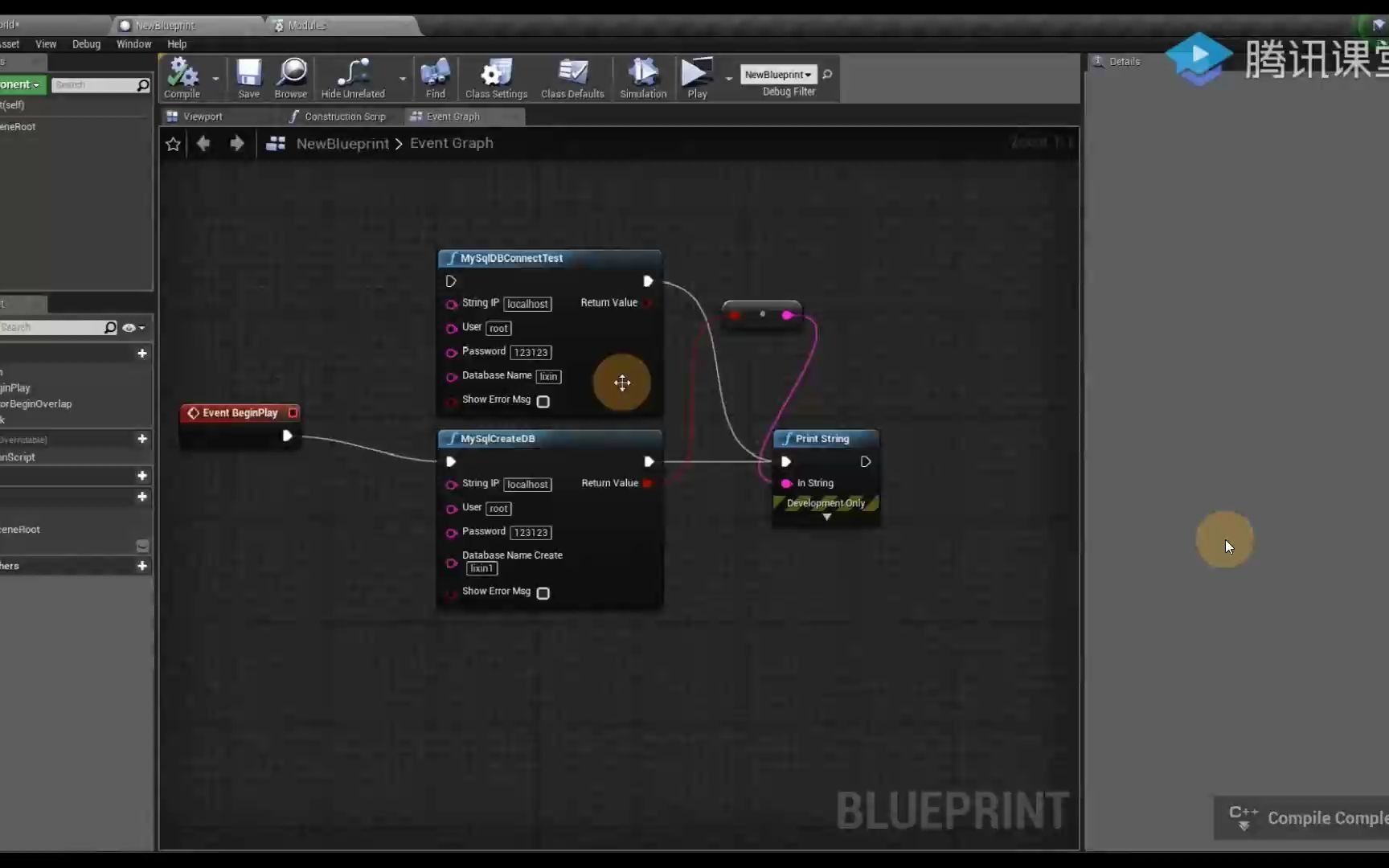Image resolution: width=1389 pixels, height=868 pixels.
Task: Expand Development Only on the Print String node
Action: 826,517
